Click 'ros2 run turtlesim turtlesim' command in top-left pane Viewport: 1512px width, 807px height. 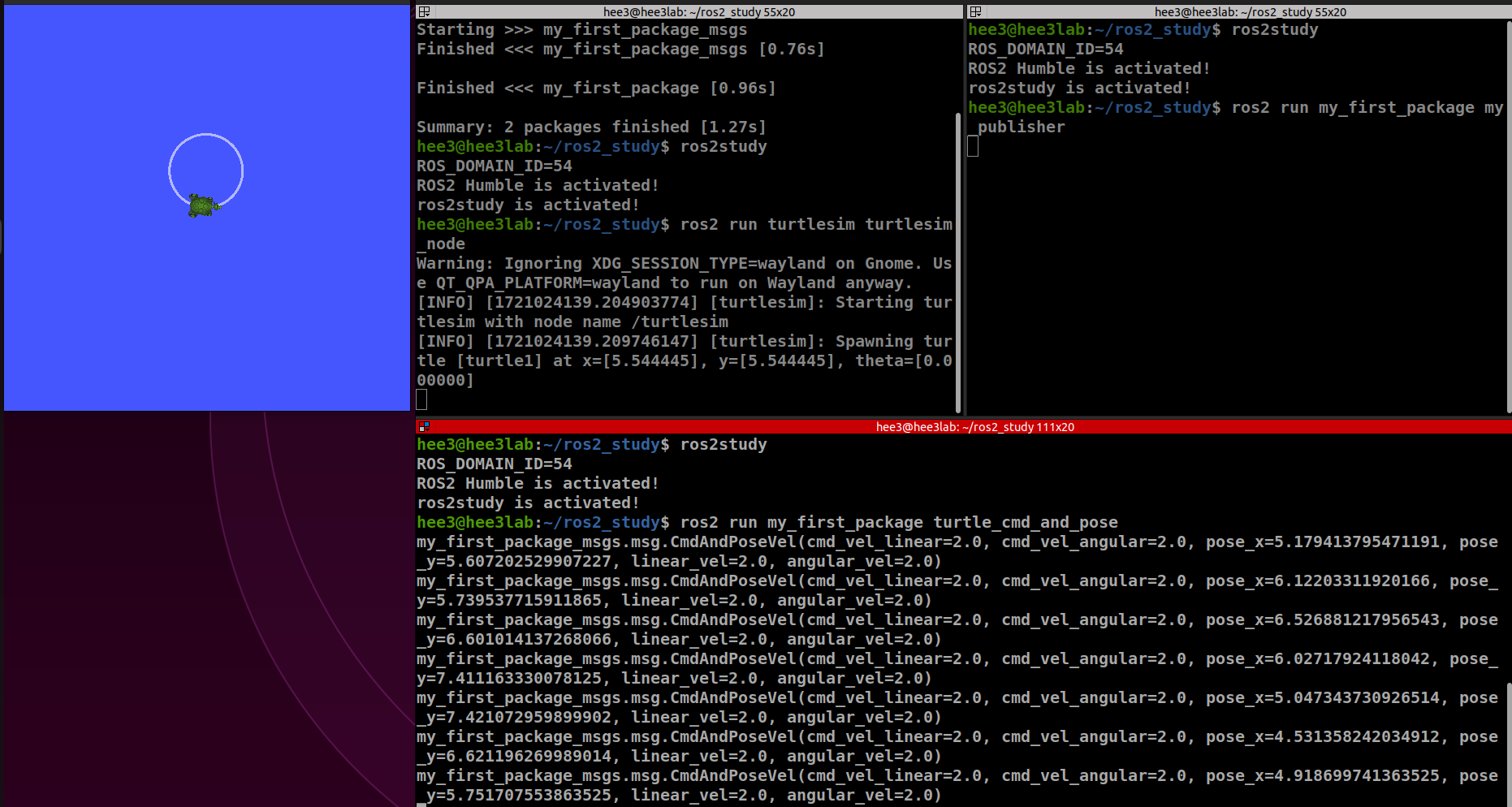coord(816,224)
